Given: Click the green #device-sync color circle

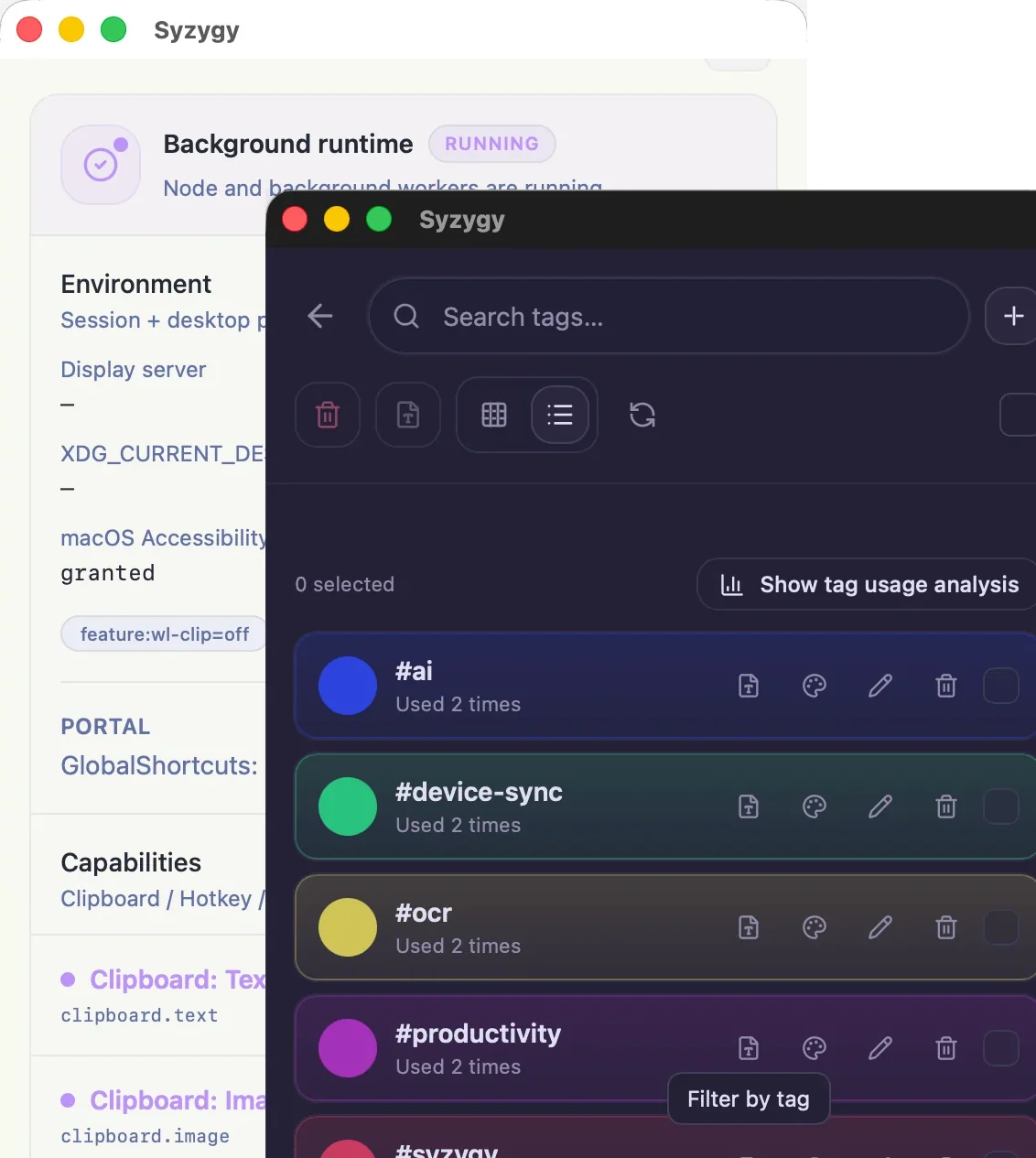Looking at the screenshot, I should [348, 806].
